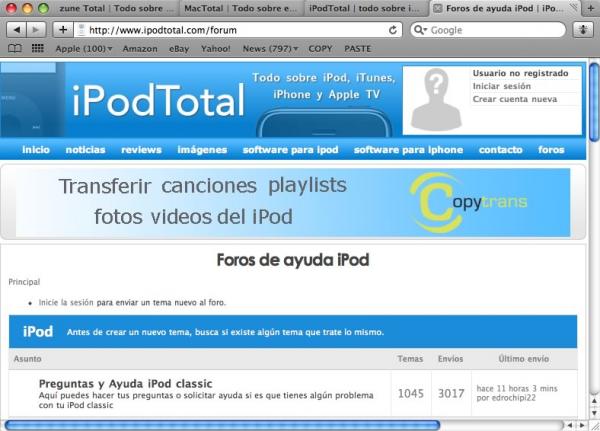Select the Foros de ayuda iPod tab
Screen dimensions: 600x431
click(505, 8)
